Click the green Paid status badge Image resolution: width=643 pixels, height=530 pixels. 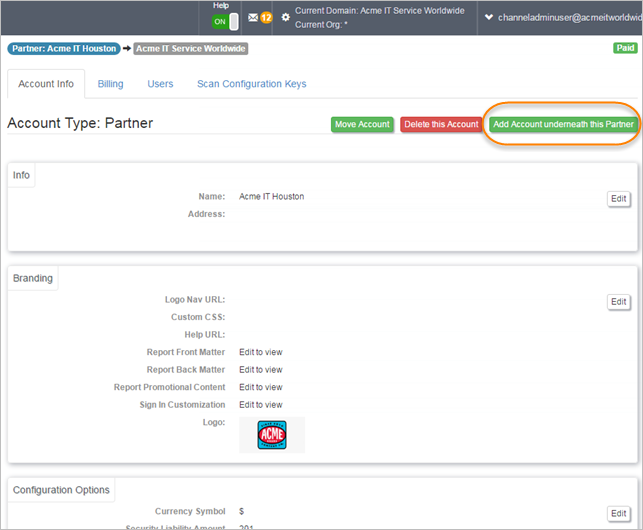click(x=625, y=48)
